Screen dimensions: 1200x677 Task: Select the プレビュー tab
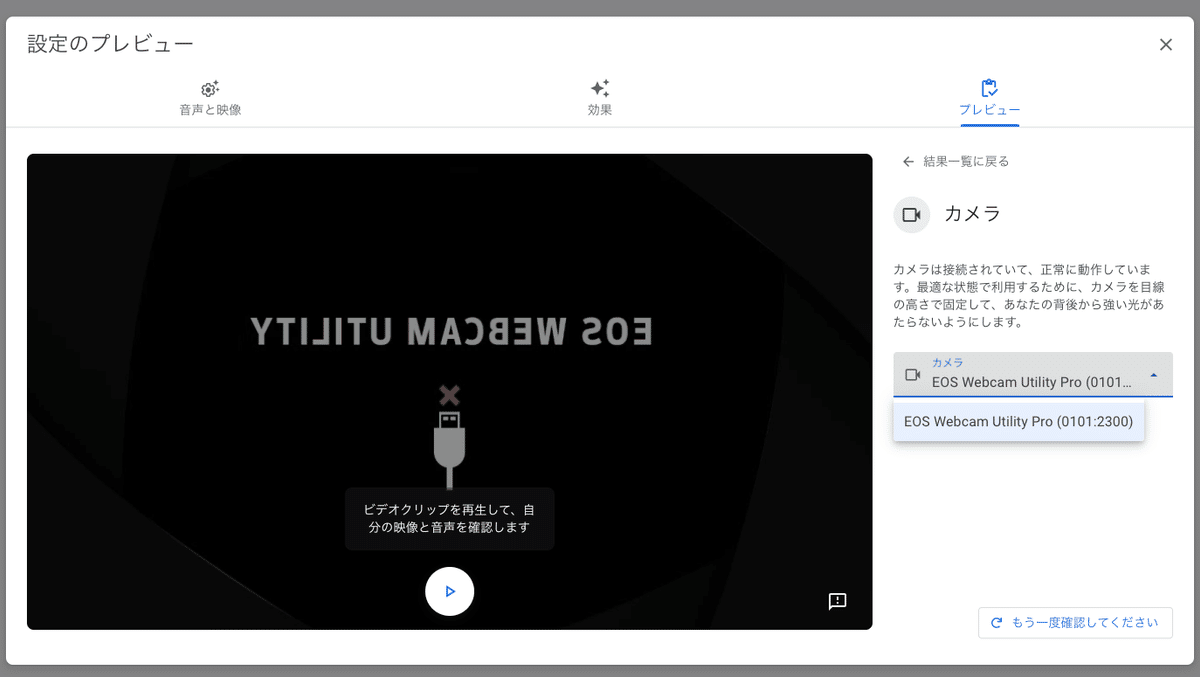(x=989, y=99)
